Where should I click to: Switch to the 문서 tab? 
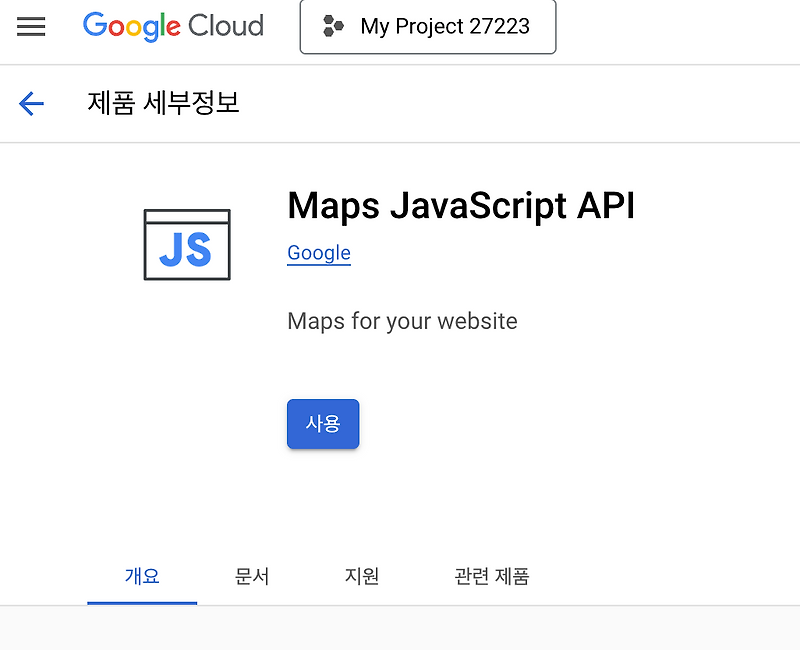tap(252, 577)
